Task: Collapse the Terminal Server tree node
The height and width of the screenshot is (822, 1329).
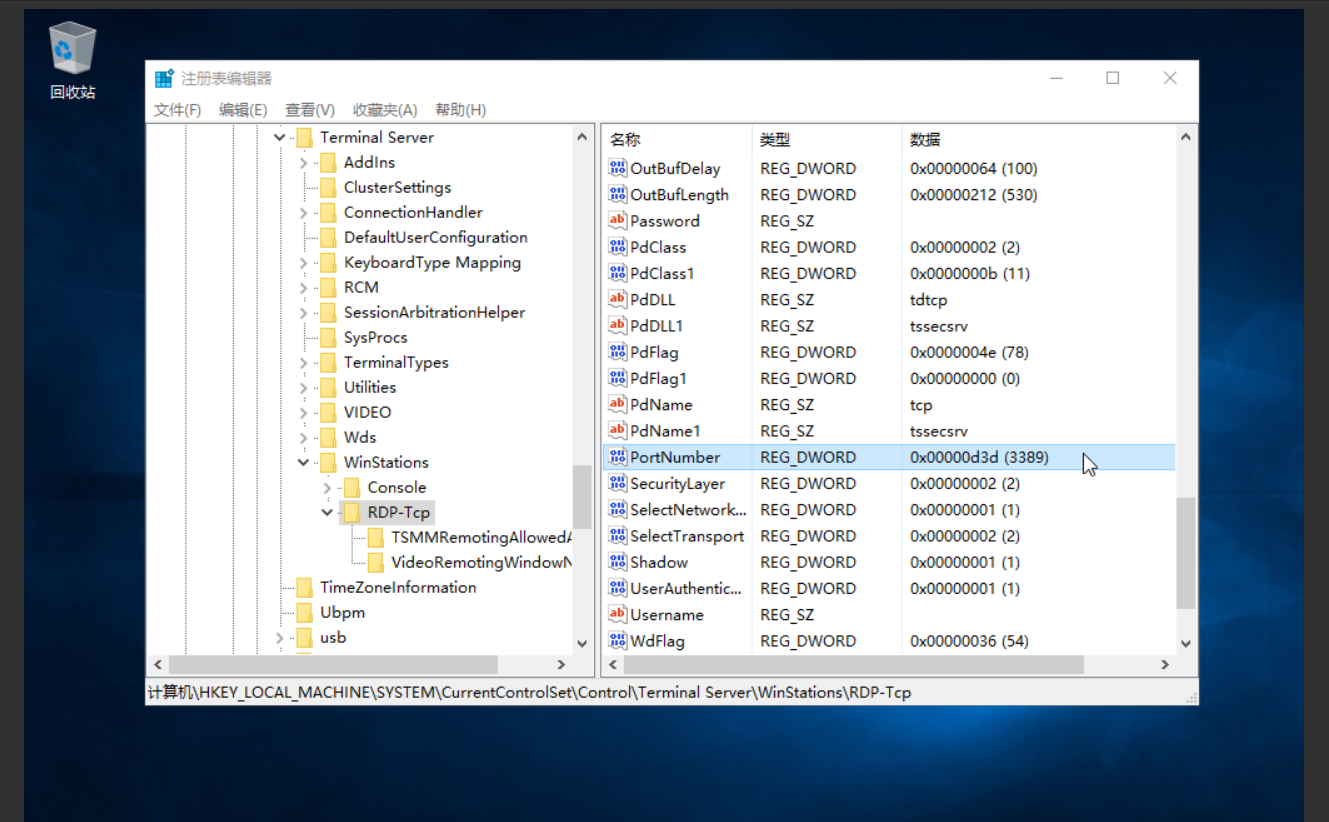Action: [x=279, y=137]
